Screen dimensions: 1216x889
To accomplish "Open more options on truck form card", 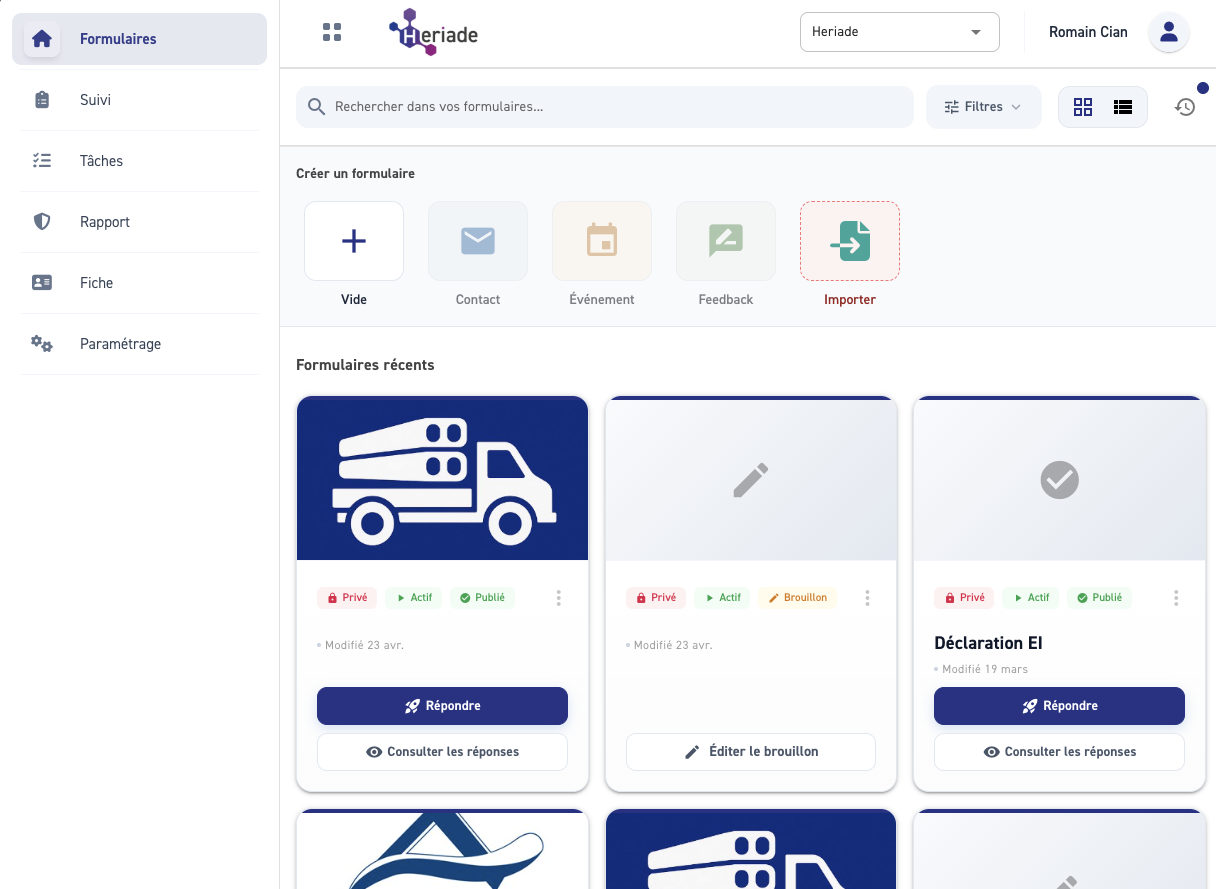I will 559,598.
